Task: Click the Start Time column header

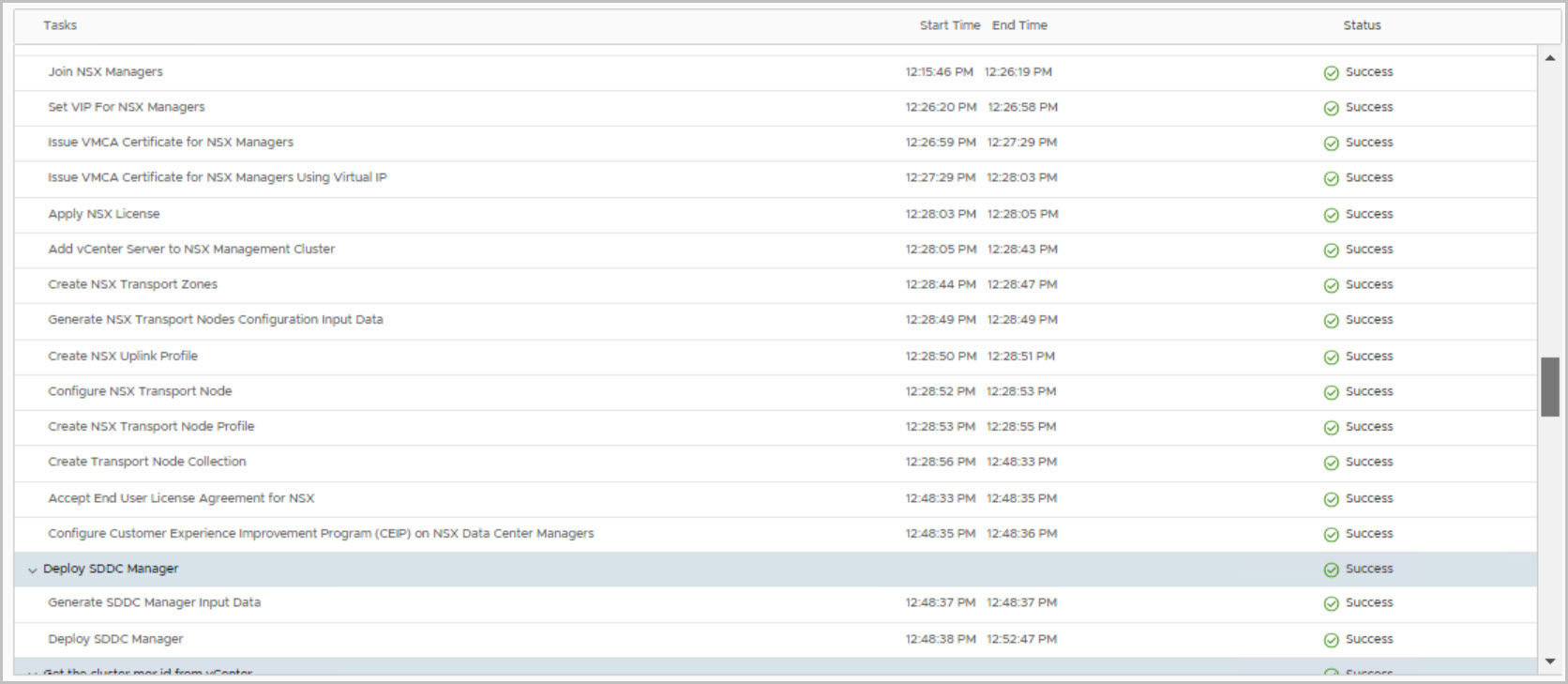Action: (949, 25)
